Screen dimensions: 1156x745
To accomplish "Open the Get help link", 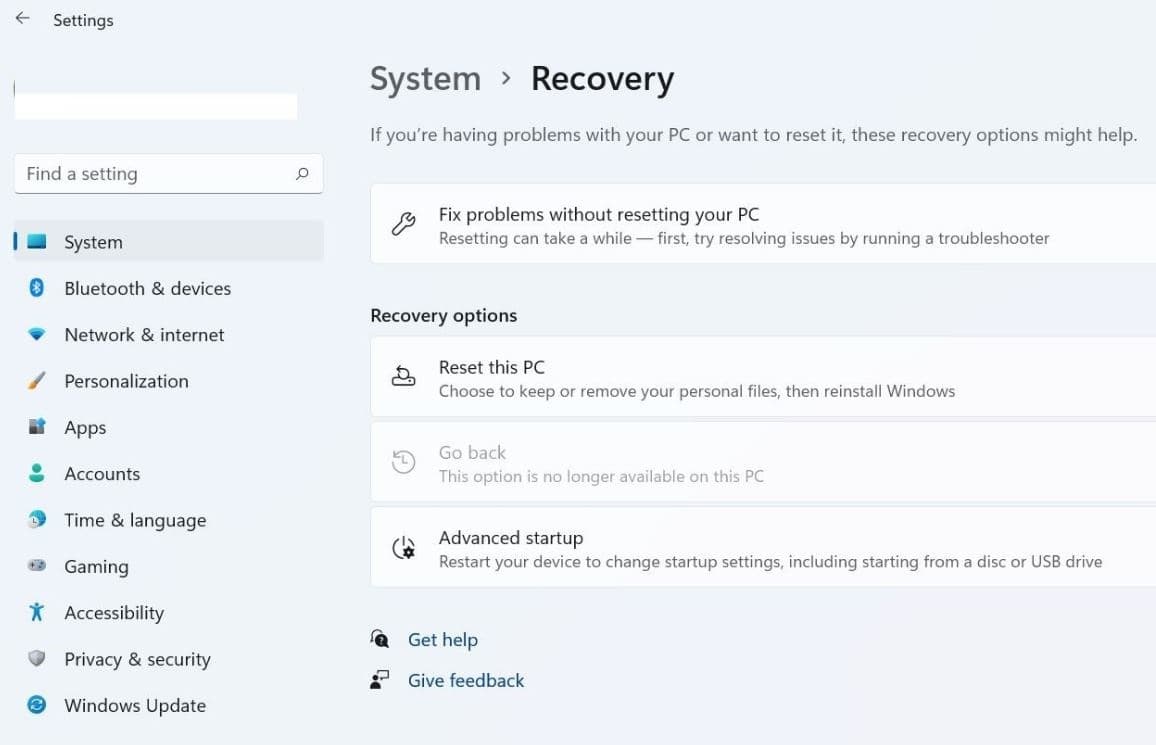I will coord(442,640).
